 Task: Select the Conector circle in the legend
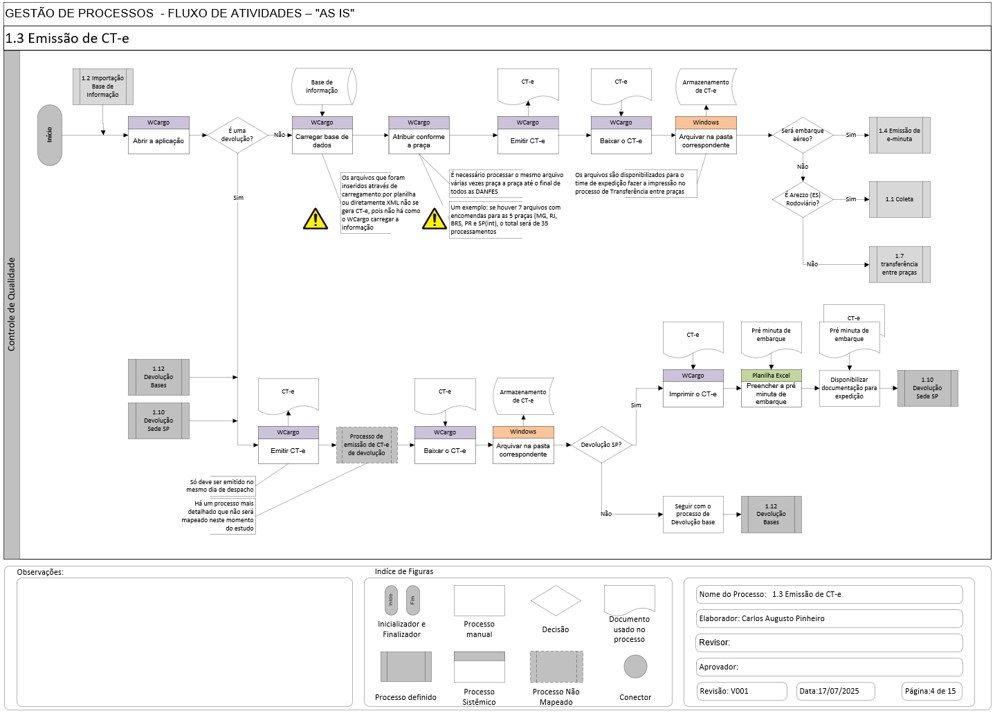pos(635,667)
